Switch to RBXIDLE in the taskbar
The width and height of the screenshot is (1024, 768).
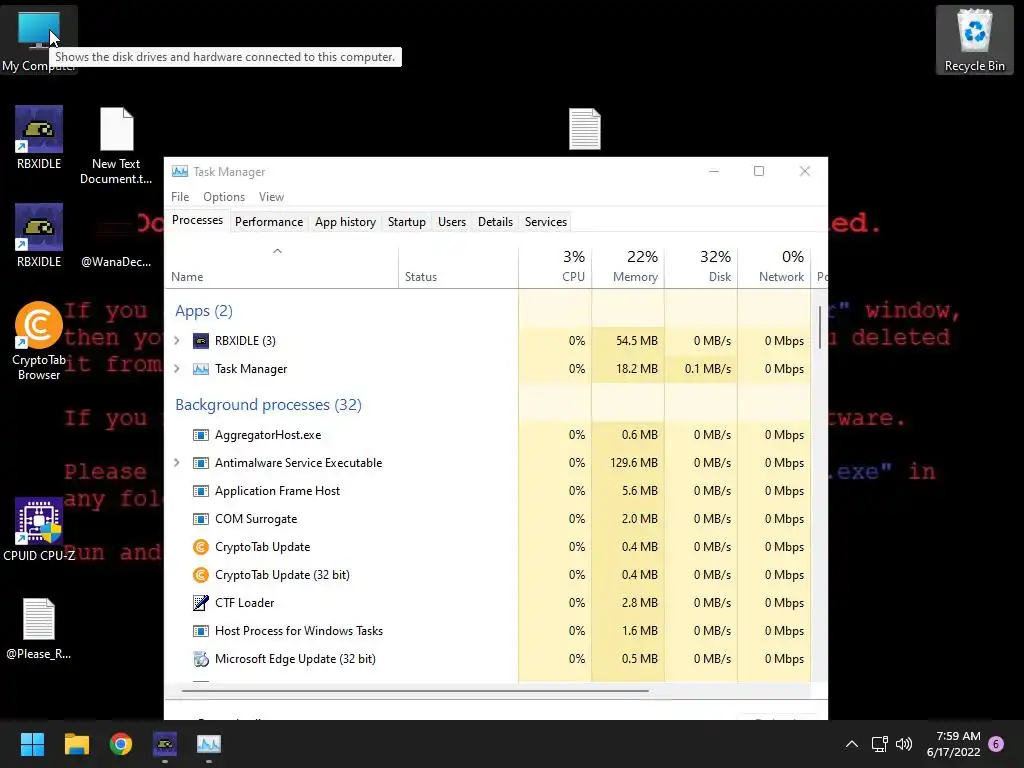(165, 744)
